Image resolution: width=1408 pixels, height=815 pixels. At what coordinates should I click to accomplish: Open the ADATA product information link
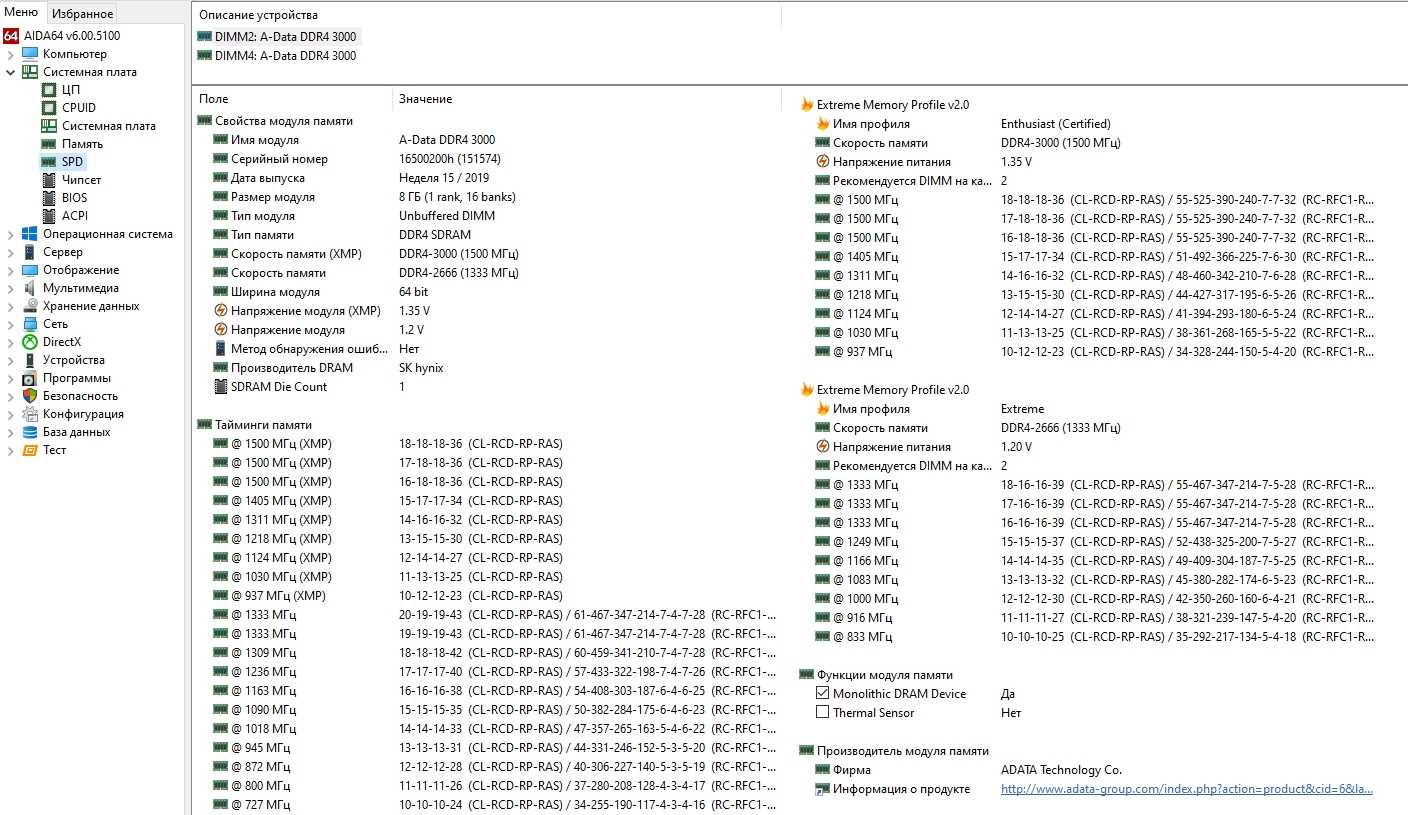point(1186,789)
